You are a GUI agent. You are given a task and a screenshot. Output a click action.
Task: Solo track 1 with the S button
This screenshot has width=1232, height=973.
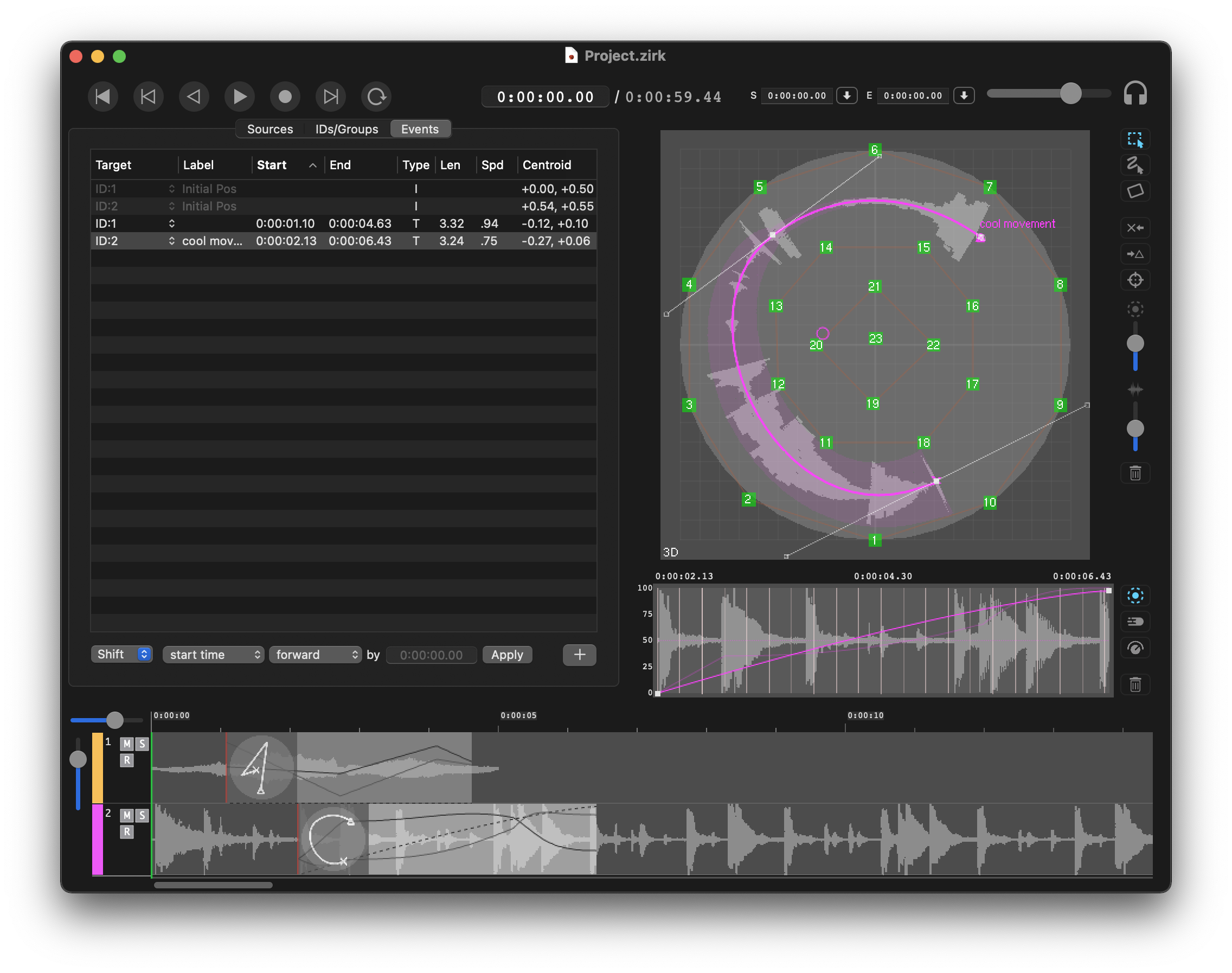coord(143,744)
